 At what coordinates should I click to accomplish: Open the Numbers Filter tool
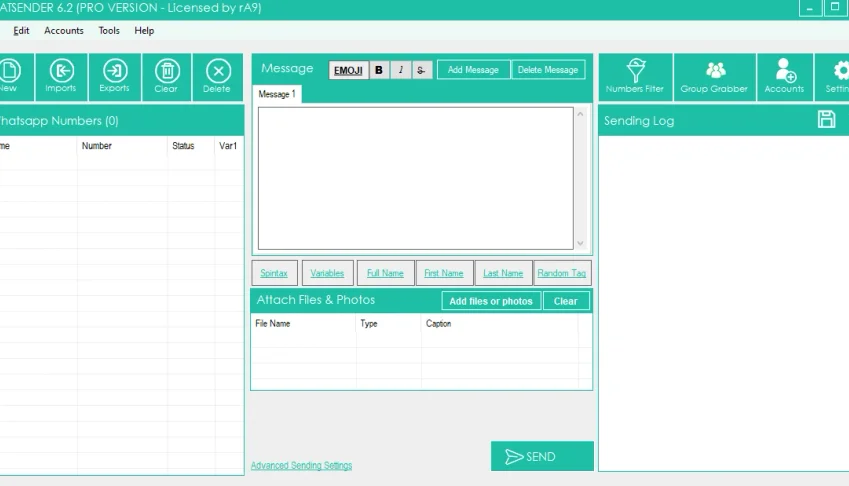point(635,77)
